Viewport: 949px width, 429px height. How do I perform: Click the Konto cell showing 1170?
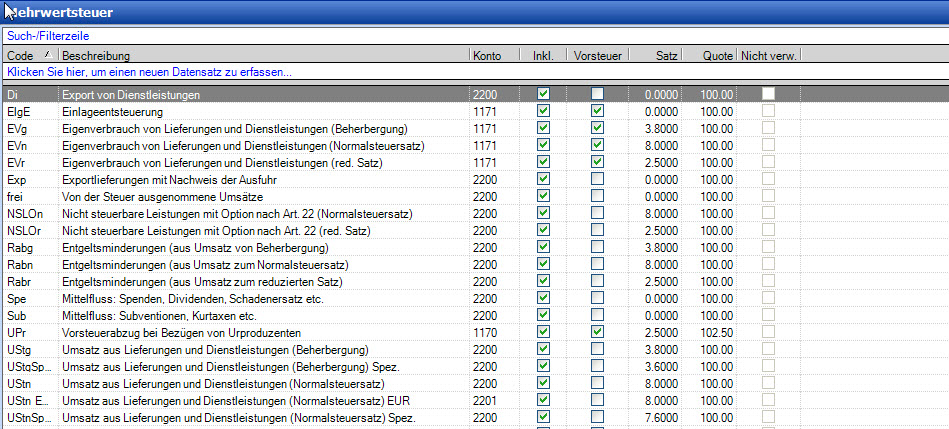[484, 332]
